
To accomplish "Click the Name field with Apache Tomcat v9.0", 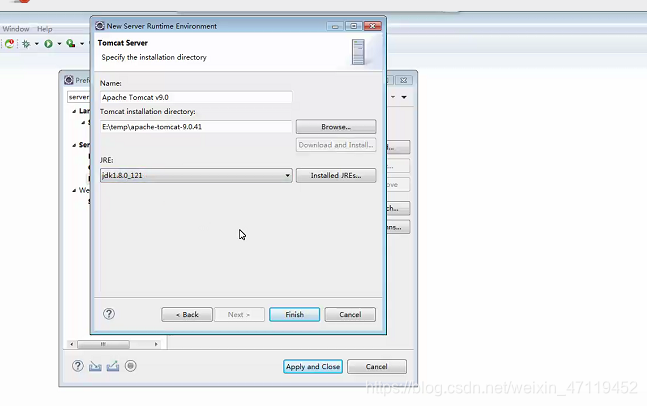I will (x=196, y=97).
